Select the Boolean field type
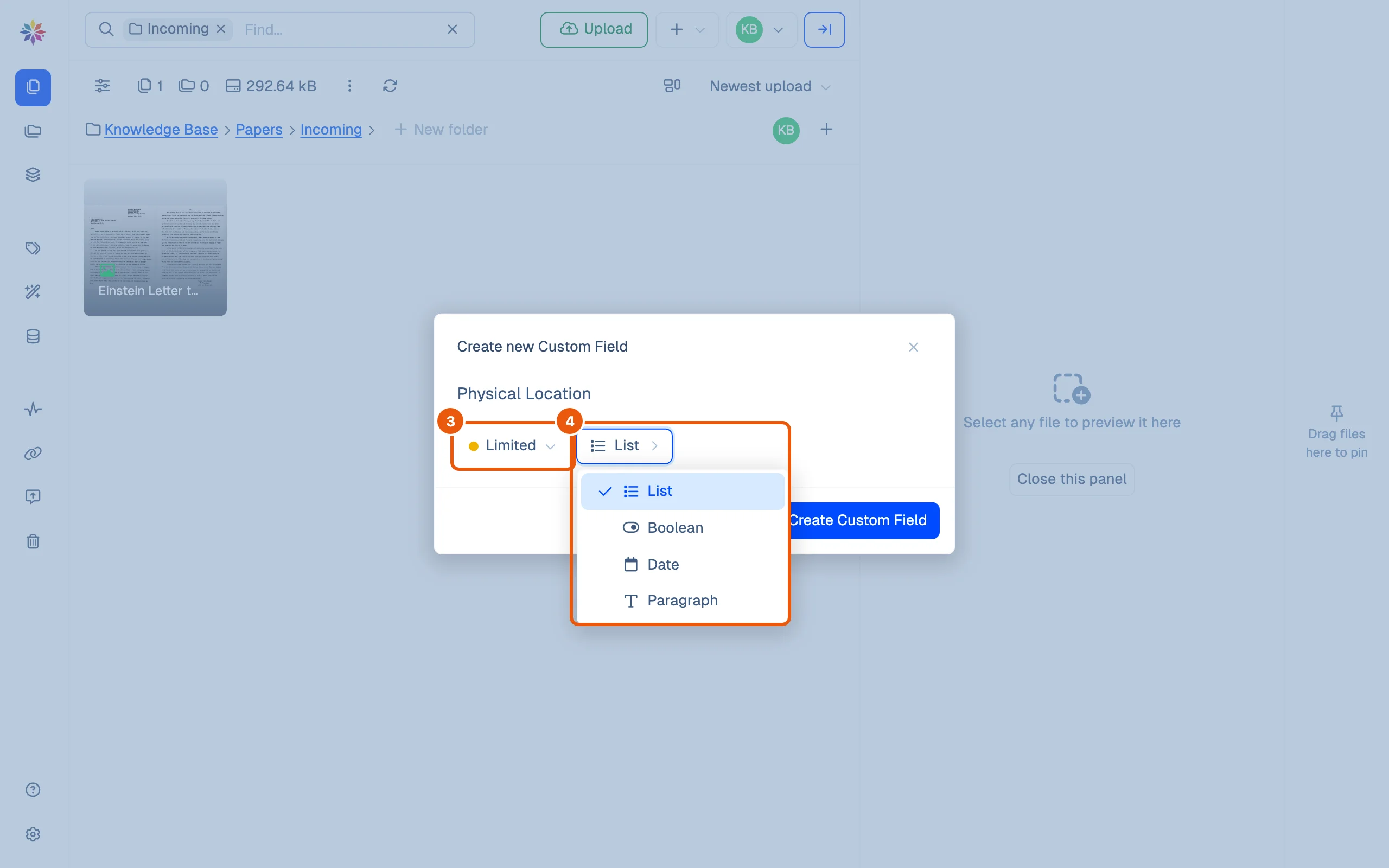Image resolution: width=1389 pixels, height=868 pixels. (683, 527)
